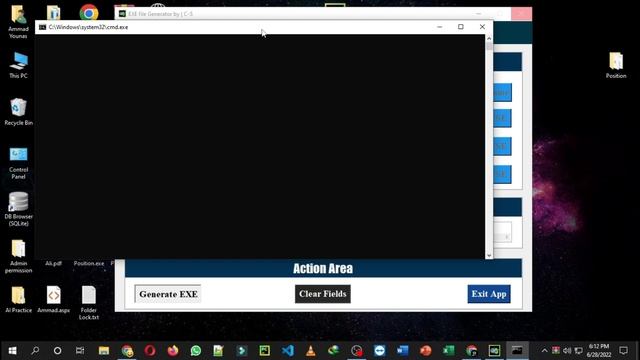Open Chrome icon next to Excel
This screenshot has height=360, width=640.
point(471,351)
